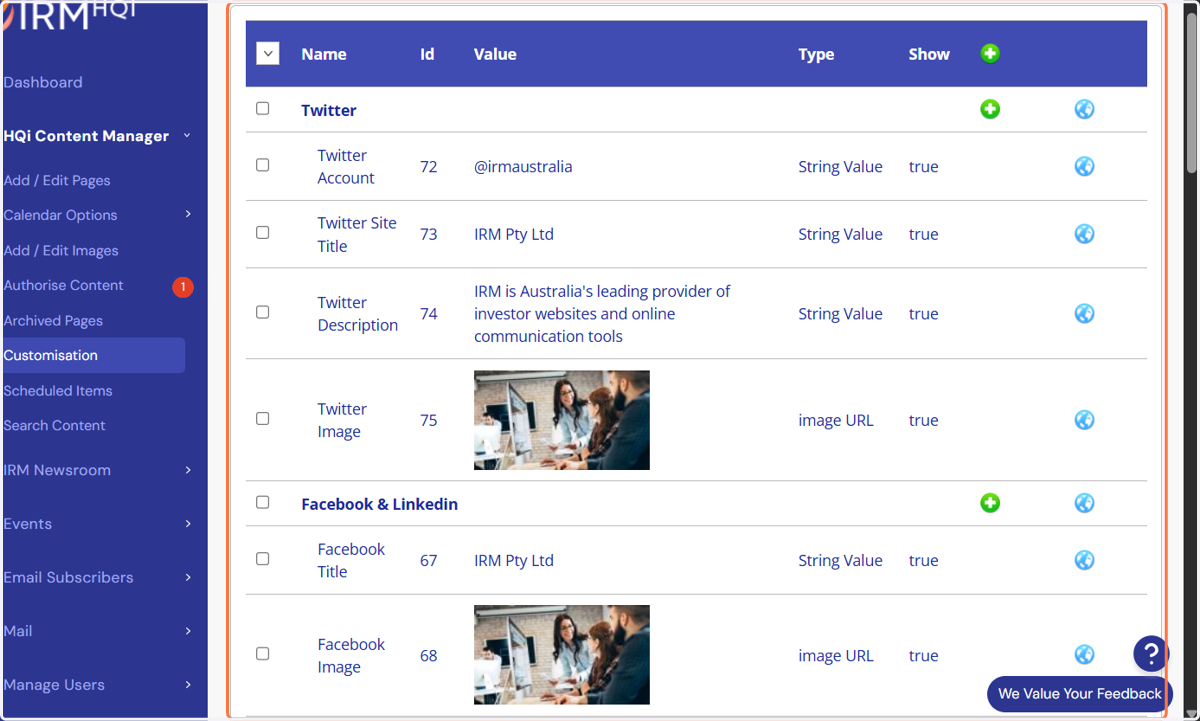Expand Calendar Options submenu
The height and width of the screenshot is (721, 1200).
coord(188,214)
